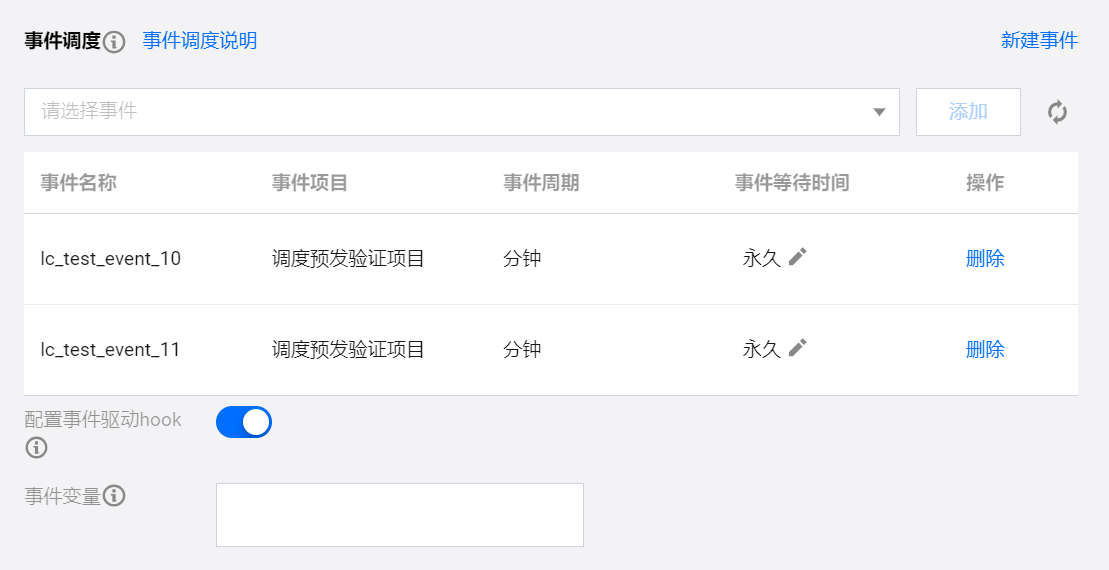Click the 事件周期 column header
Image resolution: width=1109 pixels, height=570 pixels.
(541, 183)
